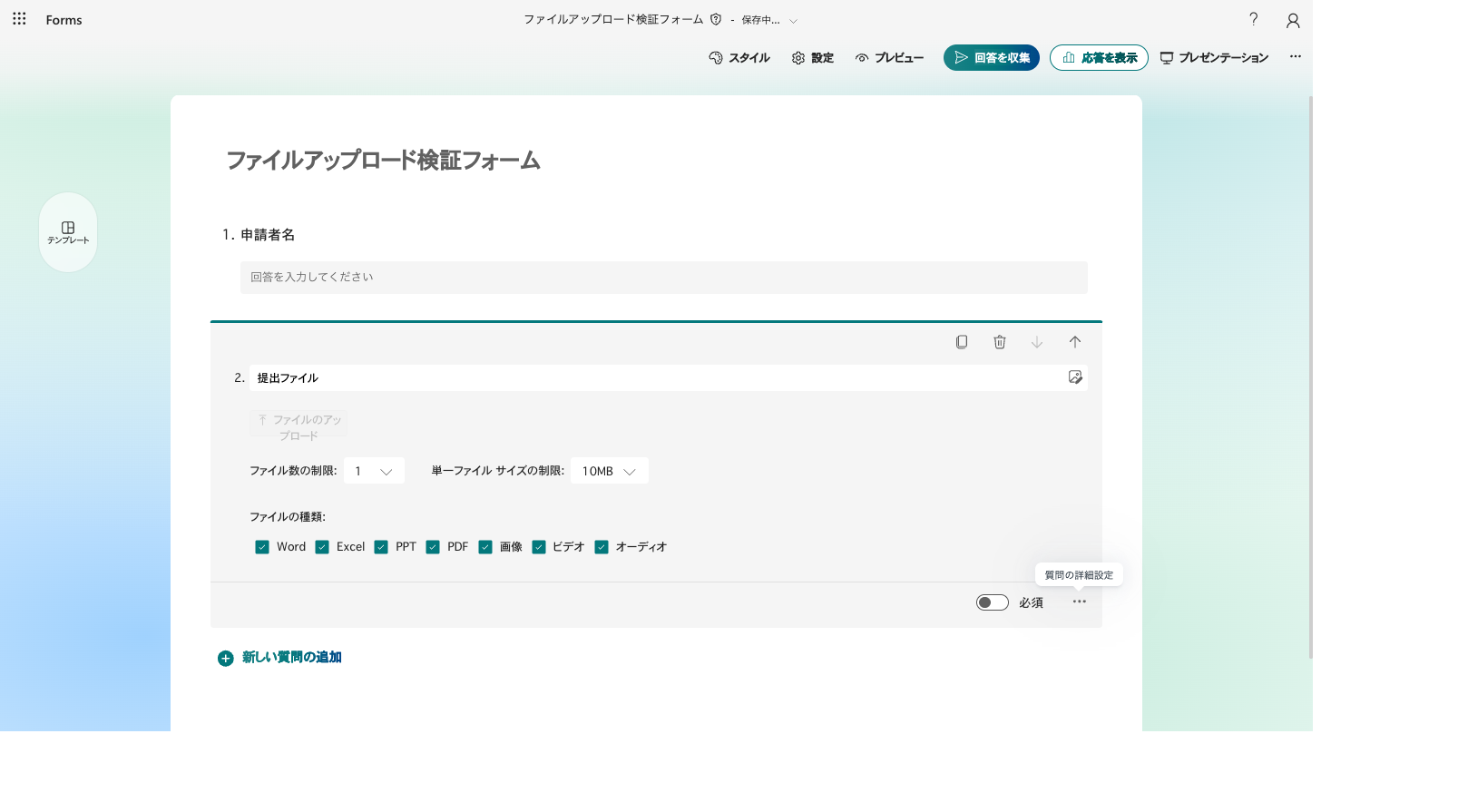Uncheck the PPT file type checkbox

coord(381,547)
